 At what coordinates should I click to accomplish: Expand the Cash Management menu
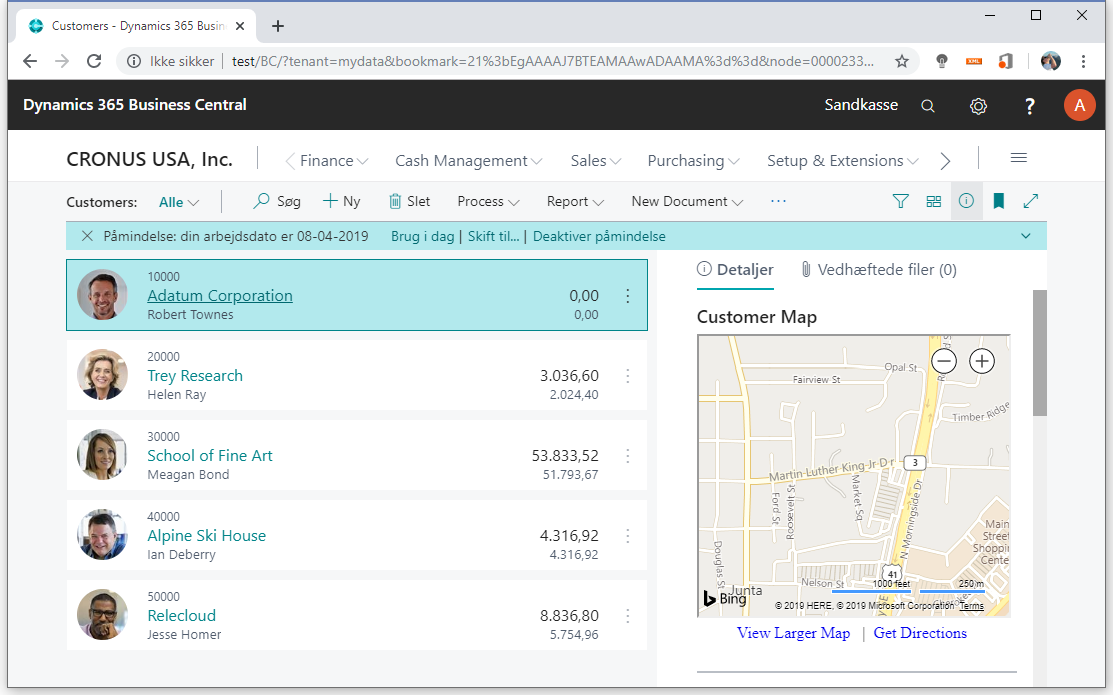pos(468,161)
